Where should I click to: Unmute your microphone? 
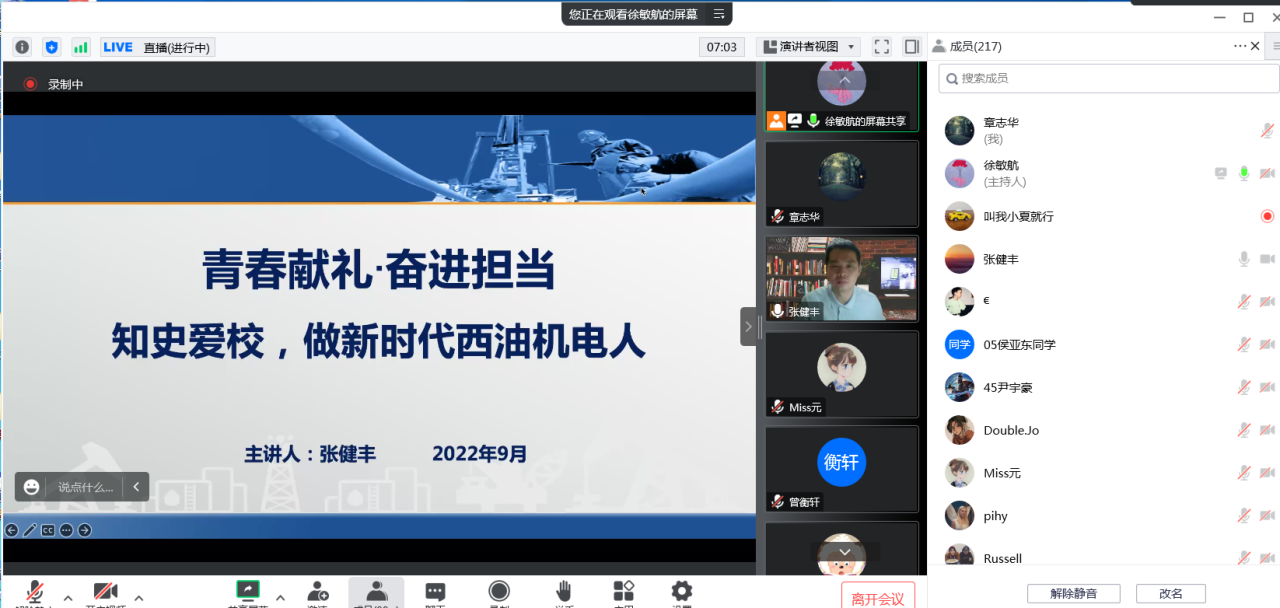[35, 591]
